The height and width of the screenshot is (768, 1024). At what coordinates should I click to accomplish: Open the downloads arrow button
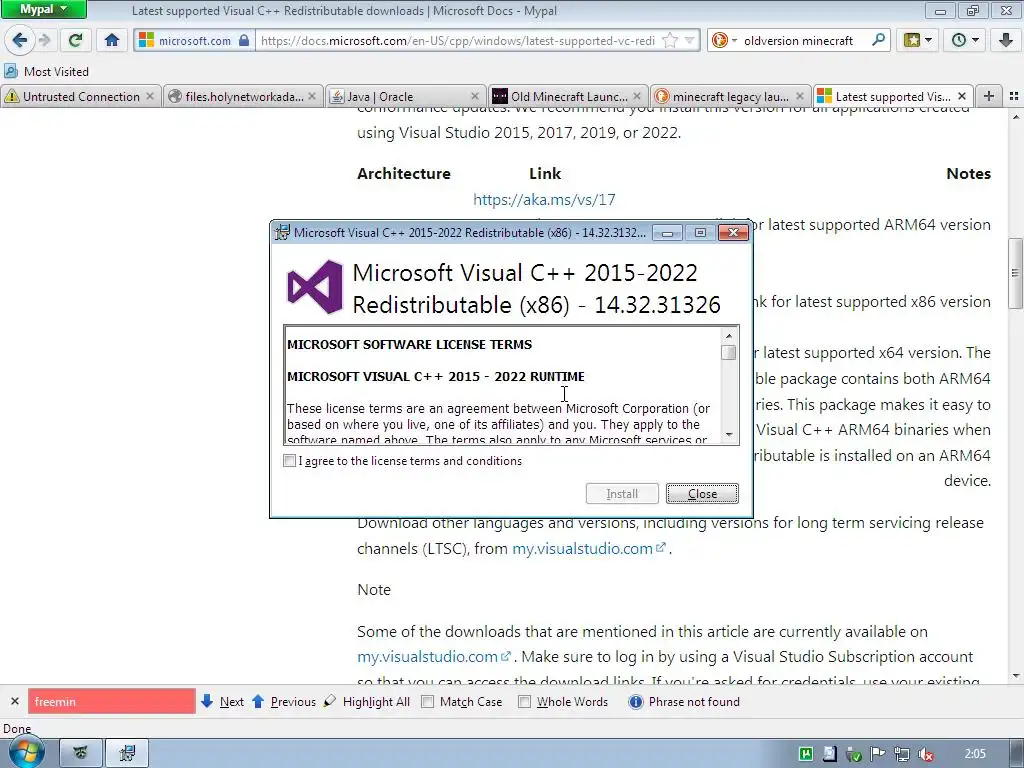[1006, 40]
